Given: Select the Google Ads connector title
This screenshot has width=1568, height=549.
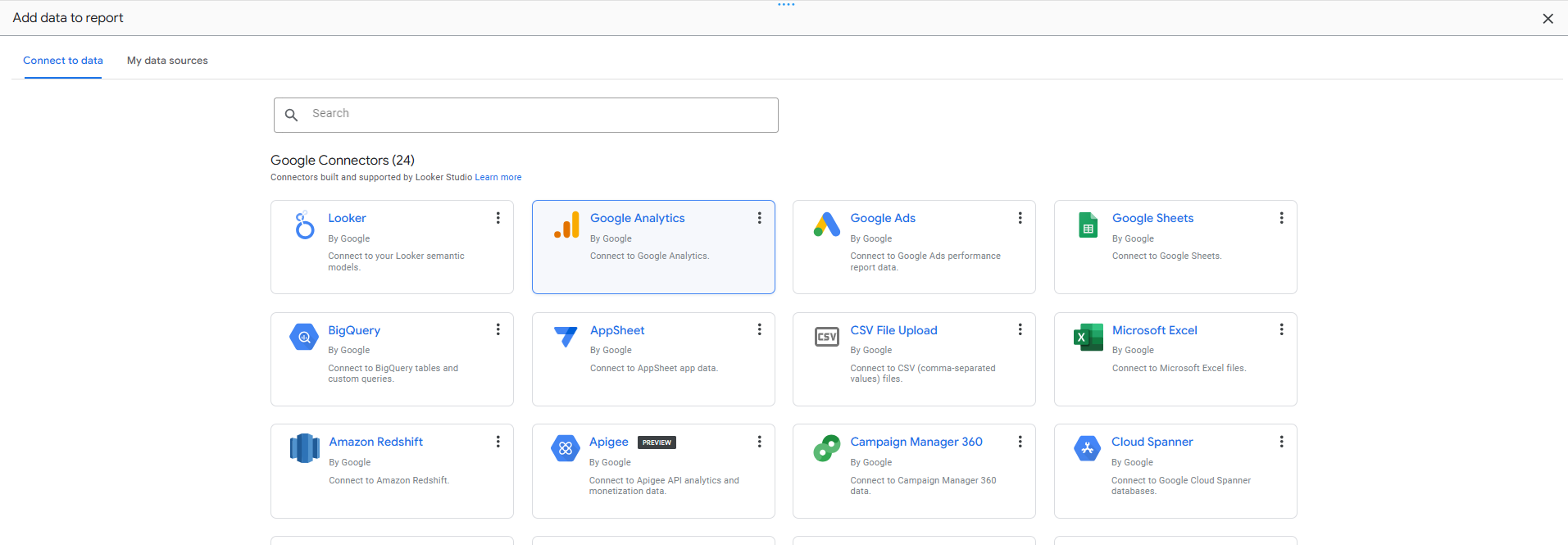Looking at the screenshot, I should (883, 218).
